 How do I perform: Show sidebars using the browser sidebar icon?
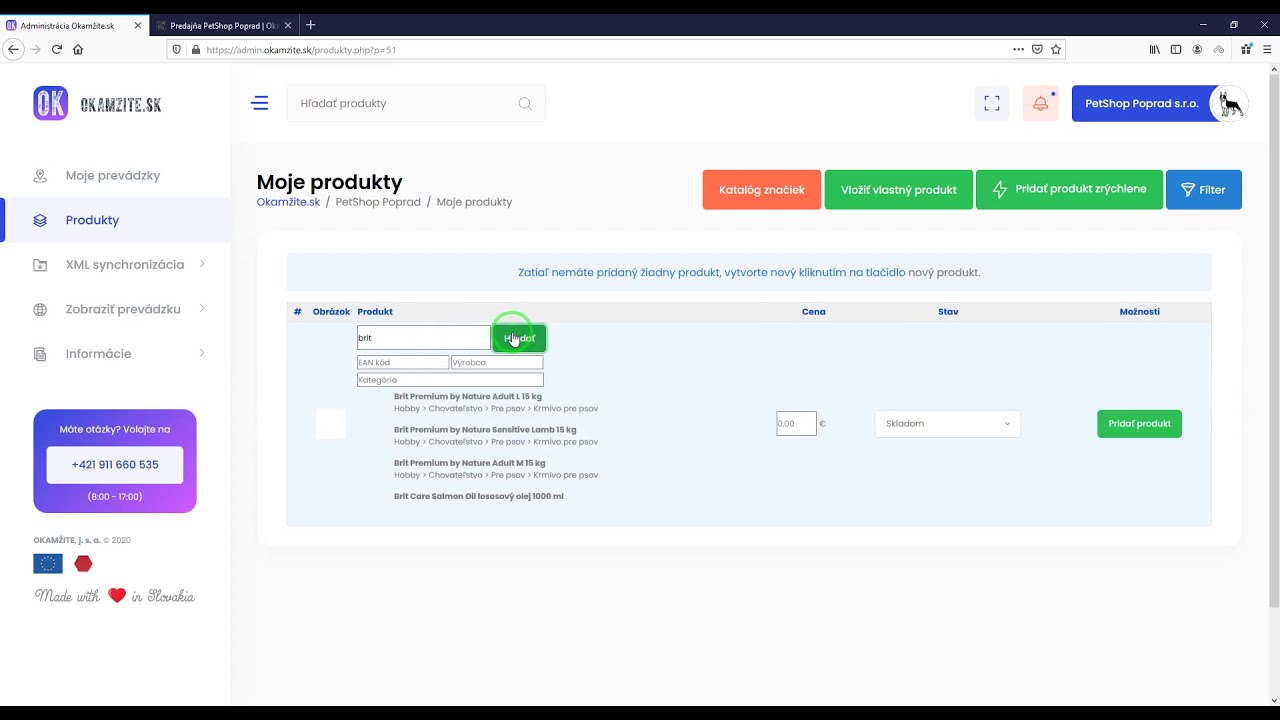pyautogui.click(x=1176, y=49)
